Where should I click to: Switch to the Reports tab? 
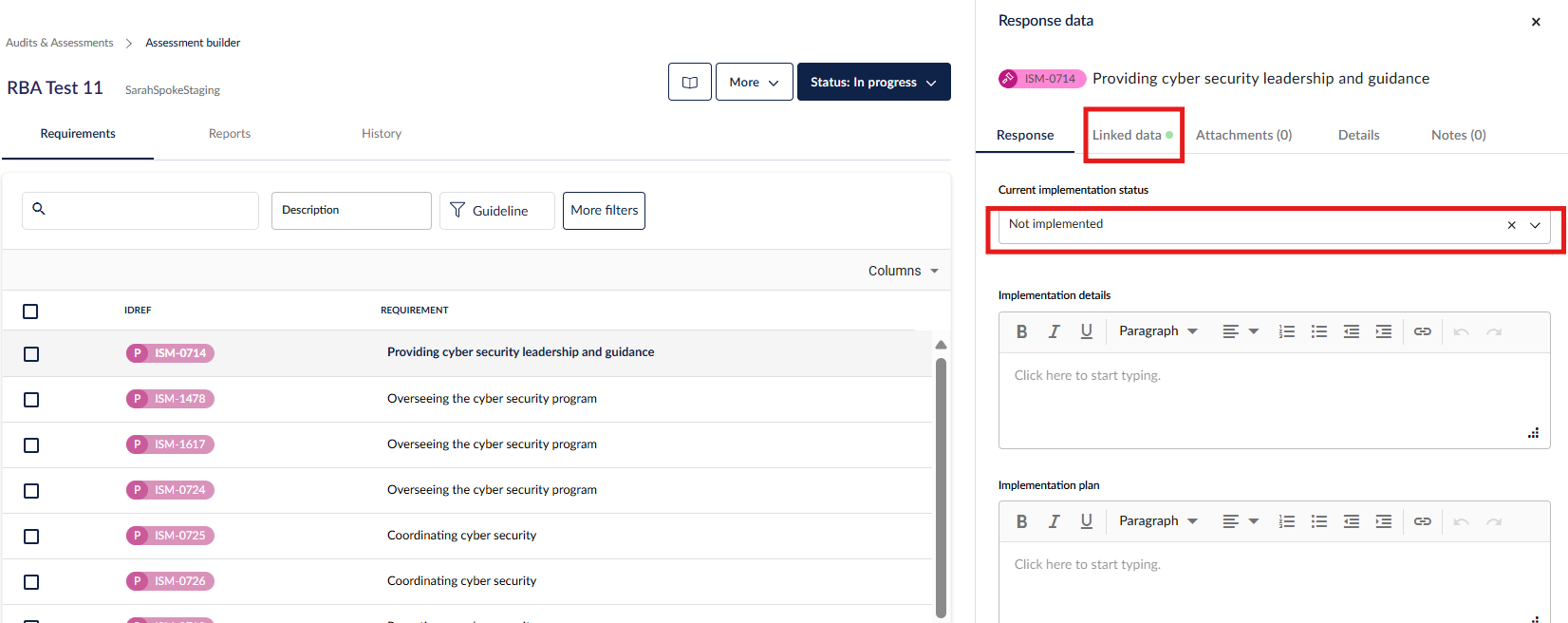coord(230,134)
